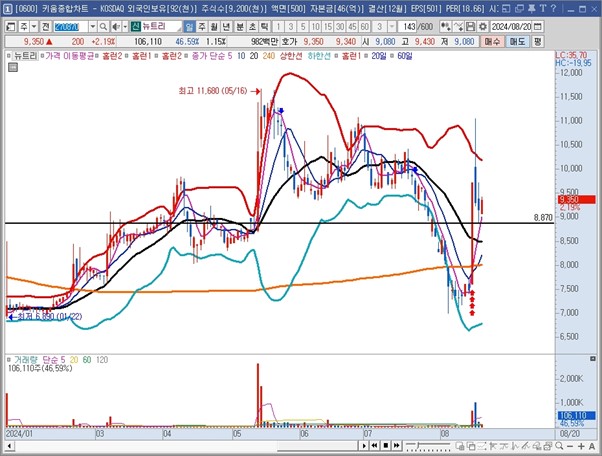Click the add indicator icon
The width and height of the screenshot is (602, 456).
click(445, 26)
